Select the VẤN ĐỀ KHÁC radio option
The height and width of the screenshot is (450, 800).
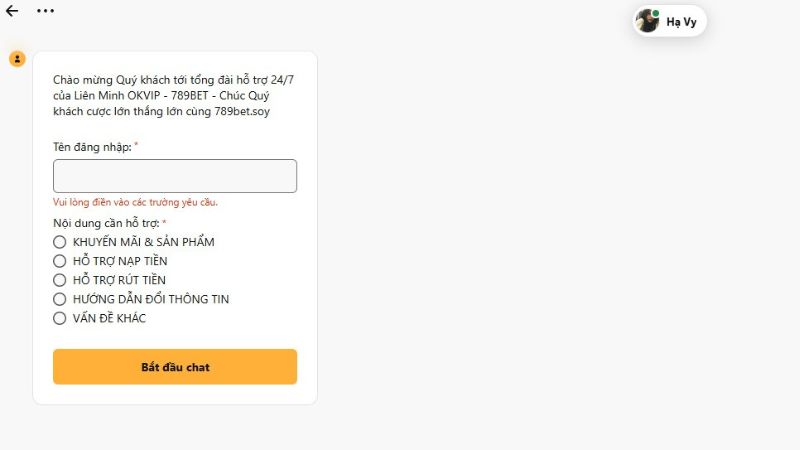coord(60,318)
